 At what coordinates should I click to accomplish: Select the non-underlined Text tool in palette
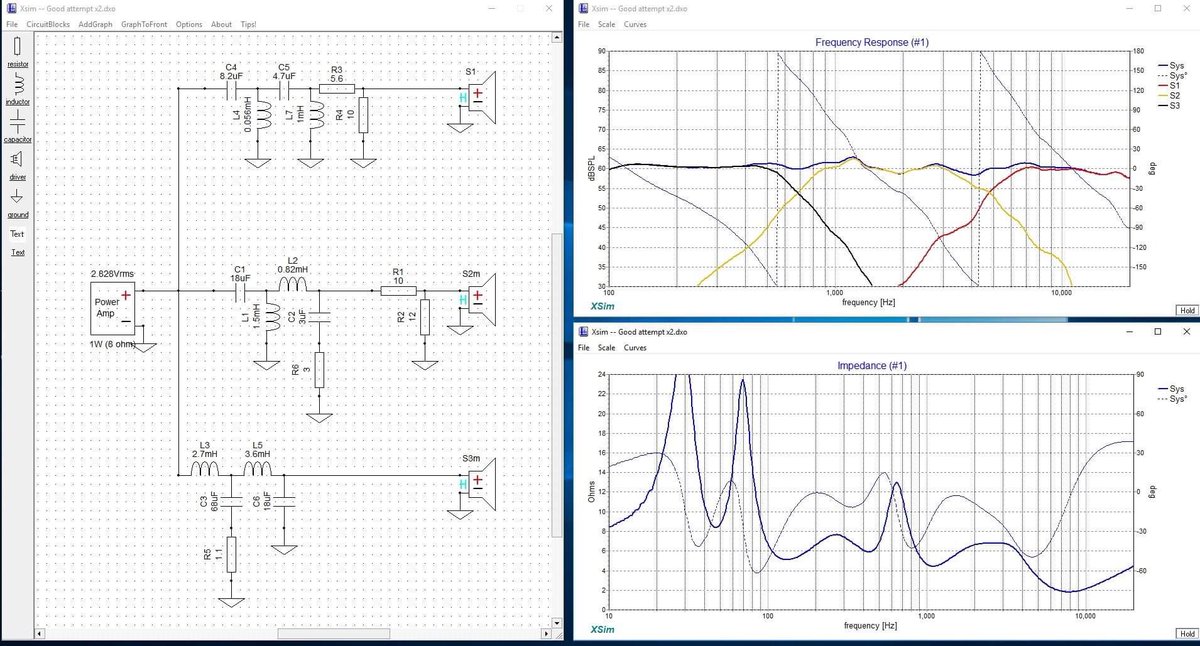[17, 233]
